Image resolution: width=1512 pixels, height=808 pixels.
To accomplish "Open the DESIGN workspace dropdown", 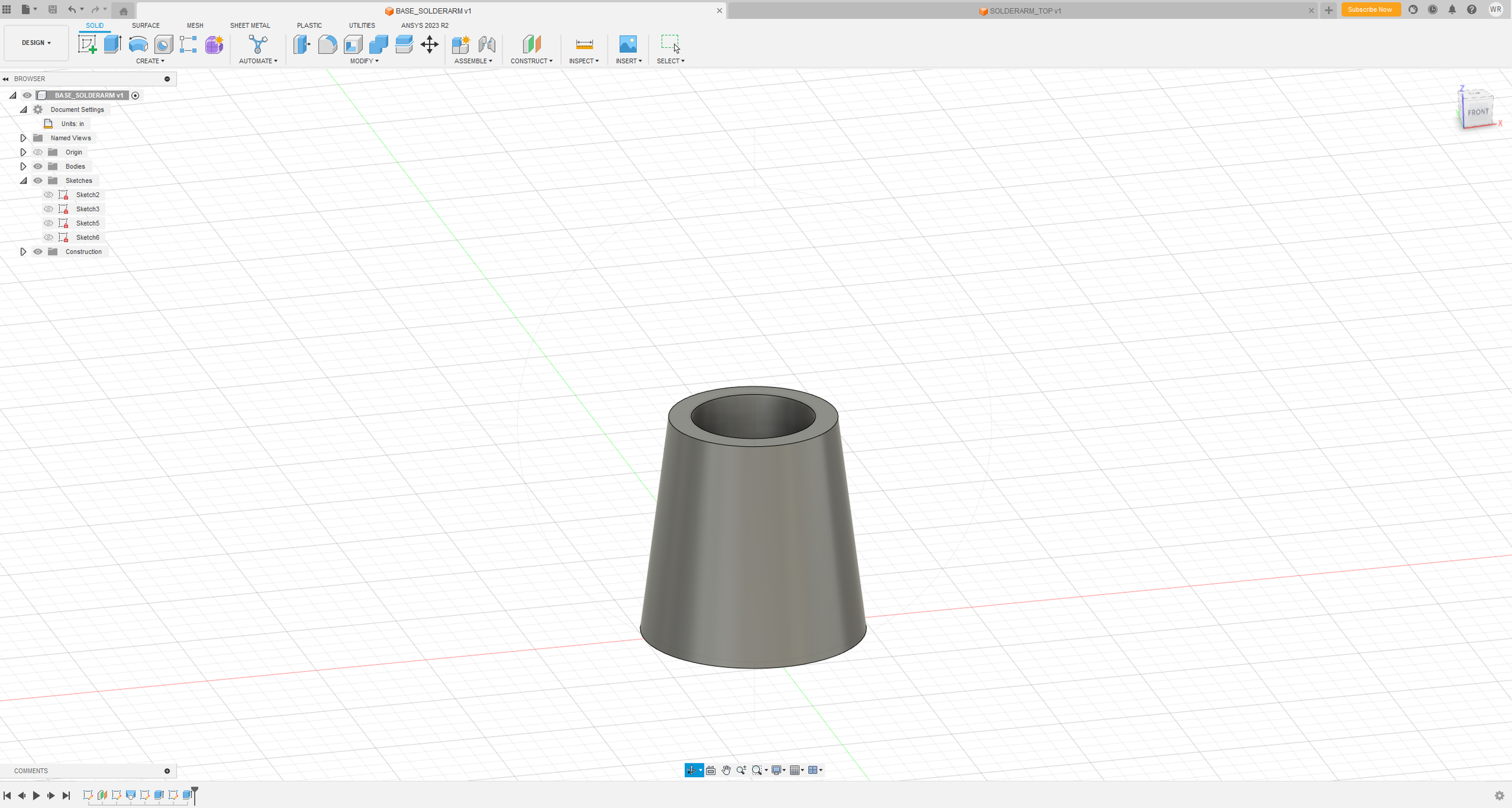I will [x=36, y=43].
